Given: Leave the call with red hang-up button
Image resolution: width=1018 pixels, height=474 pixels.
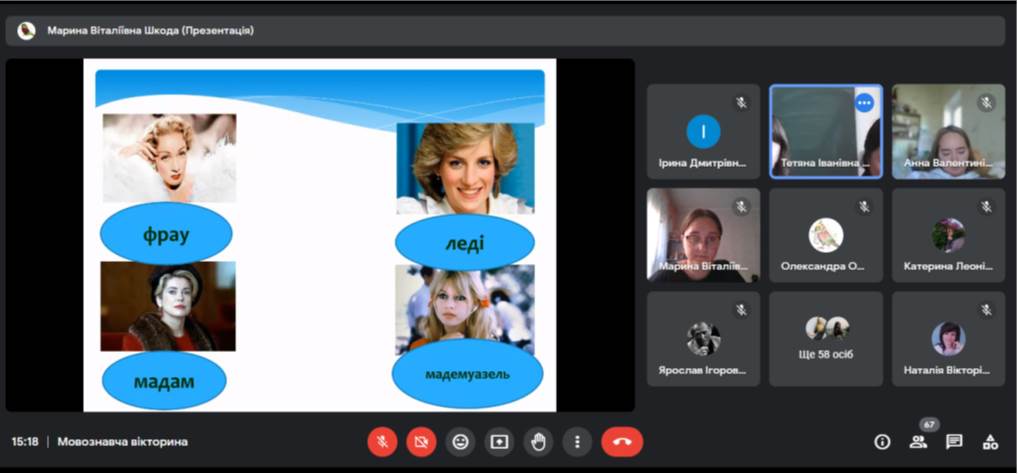Looking at the screenshot, I should pos(622,442).
